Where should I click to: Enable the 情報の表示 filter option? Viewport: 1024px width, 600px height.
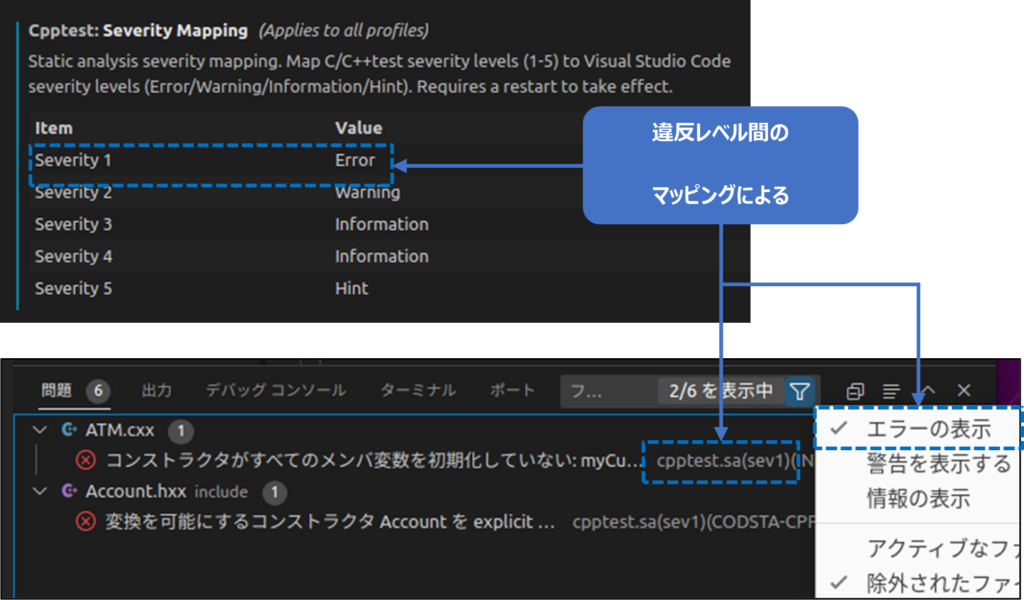tap(917, 499)
